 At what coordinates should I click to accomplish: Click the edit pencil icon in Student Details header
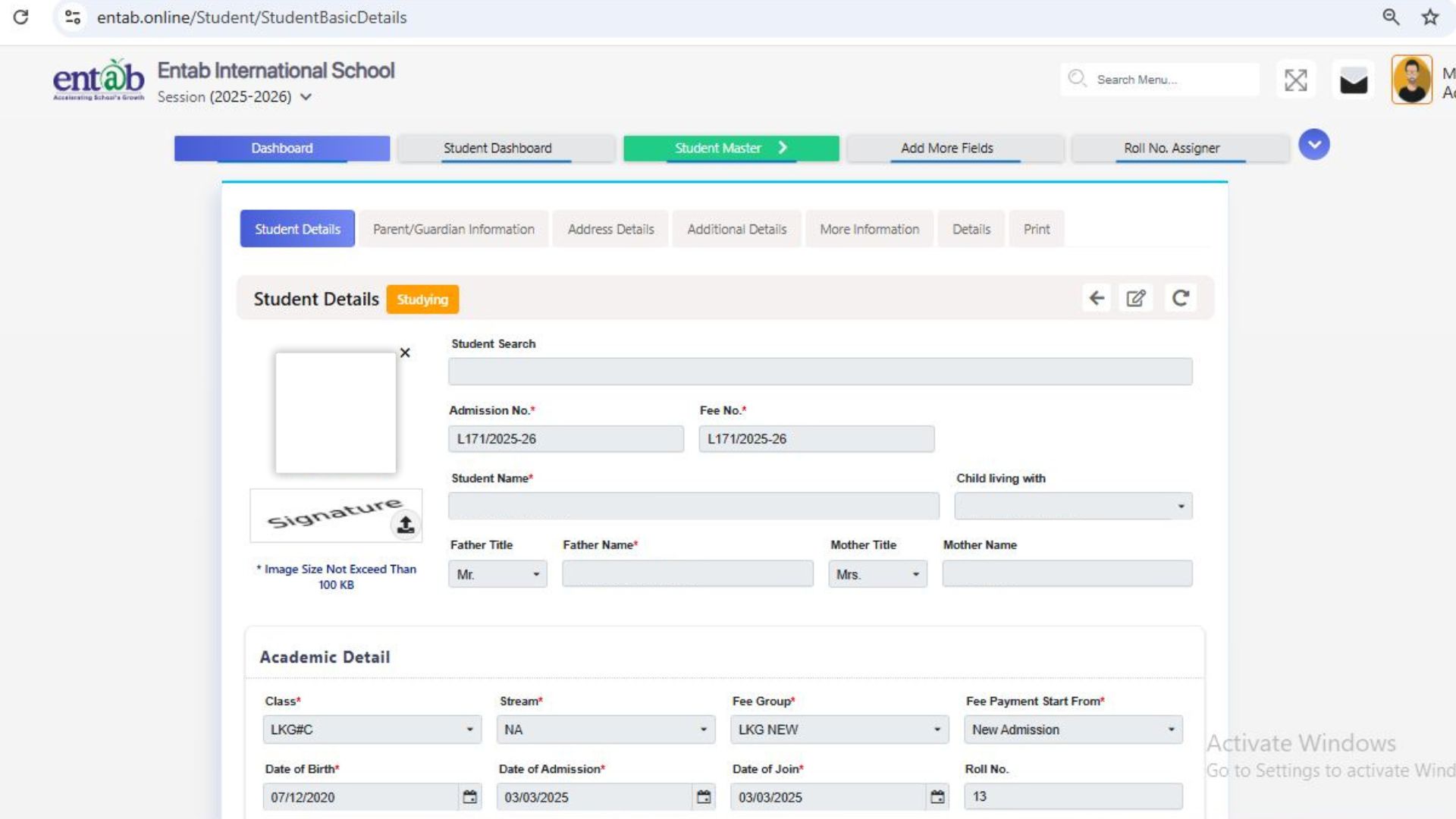click(1135, 298)
